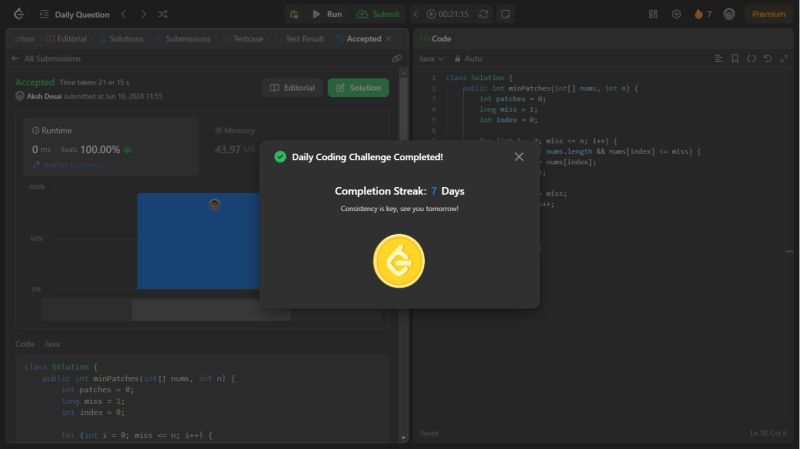
Task: Open the user profile avatar menu
Action: [729, 14]
